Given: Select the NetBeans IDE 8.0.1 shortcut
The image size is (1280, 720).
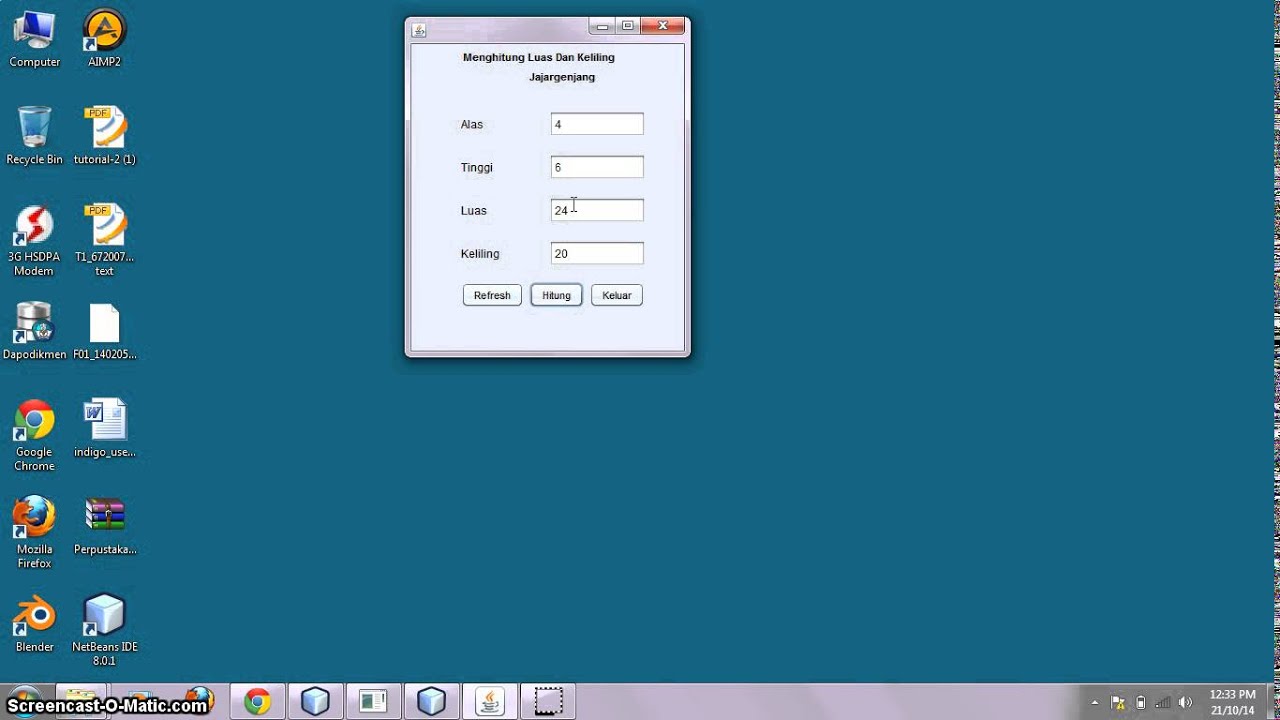Looking at the screenshot, I should click(104, 631).
